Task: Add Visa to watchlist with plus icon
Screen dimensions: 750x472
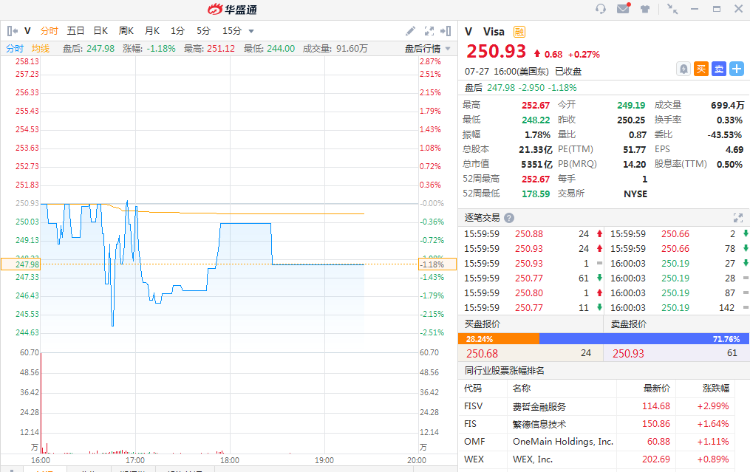Action: [x=736, y=69]
